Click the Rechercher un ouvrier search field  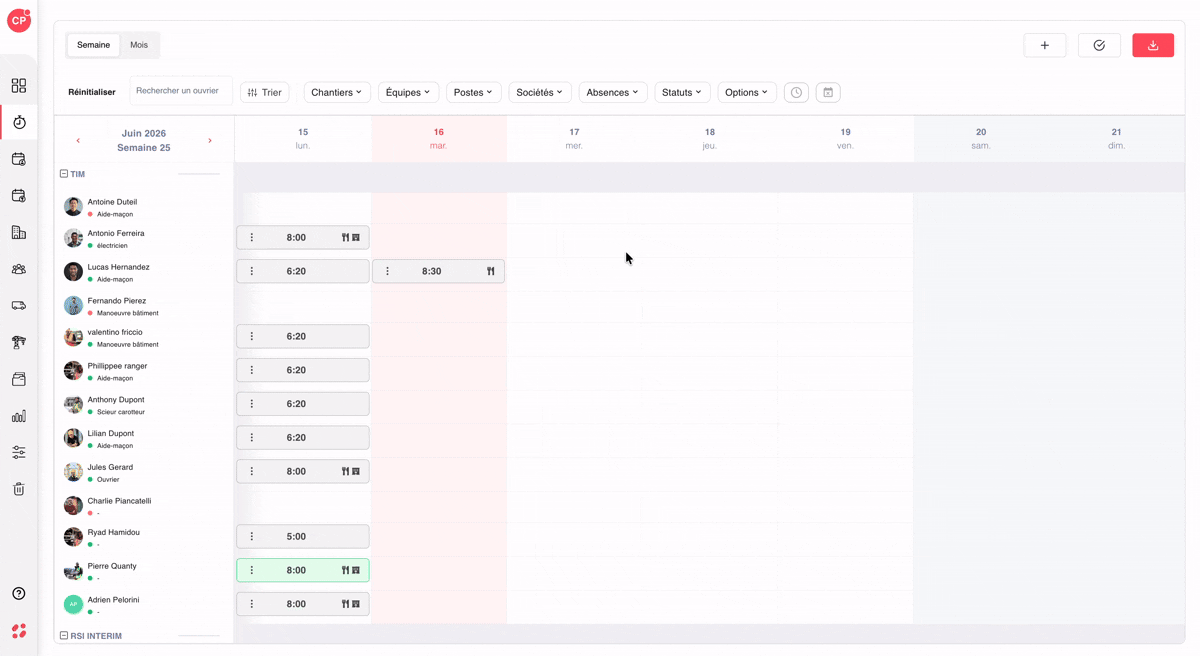181,91
